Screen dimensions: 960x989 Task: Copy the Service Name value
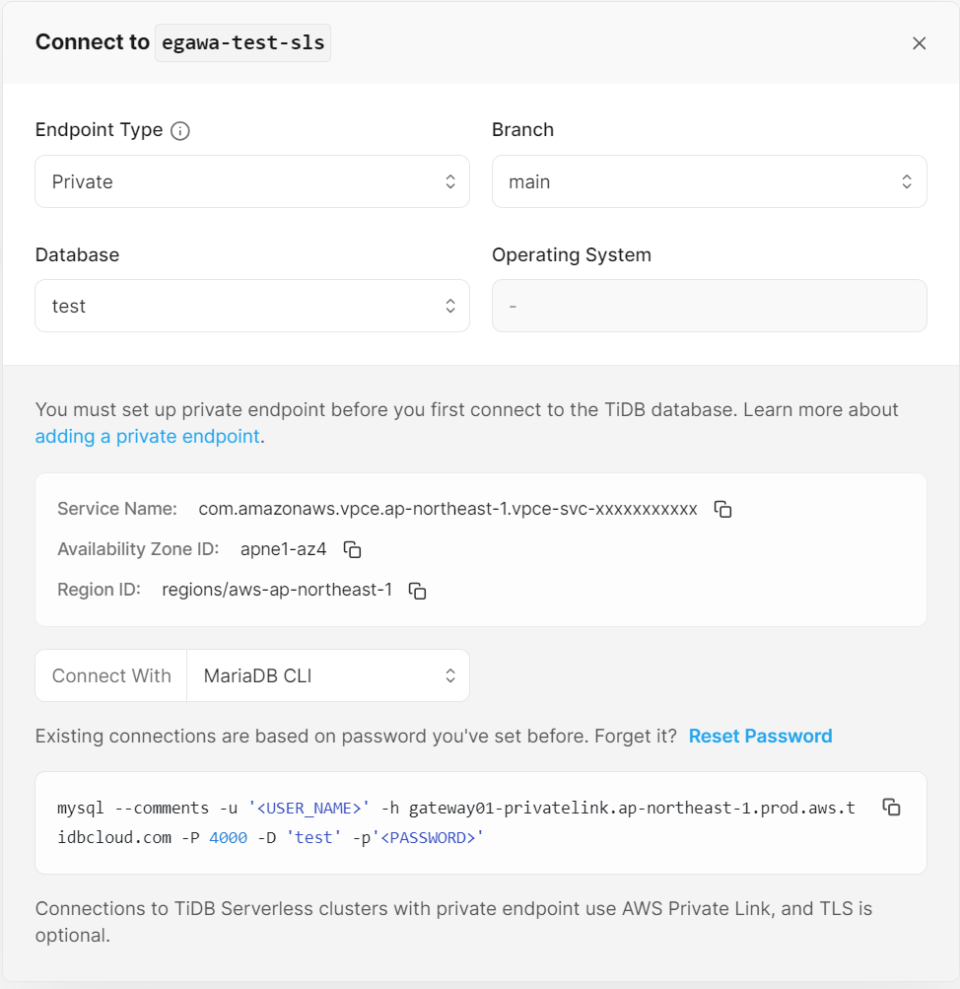pos(722,509)
